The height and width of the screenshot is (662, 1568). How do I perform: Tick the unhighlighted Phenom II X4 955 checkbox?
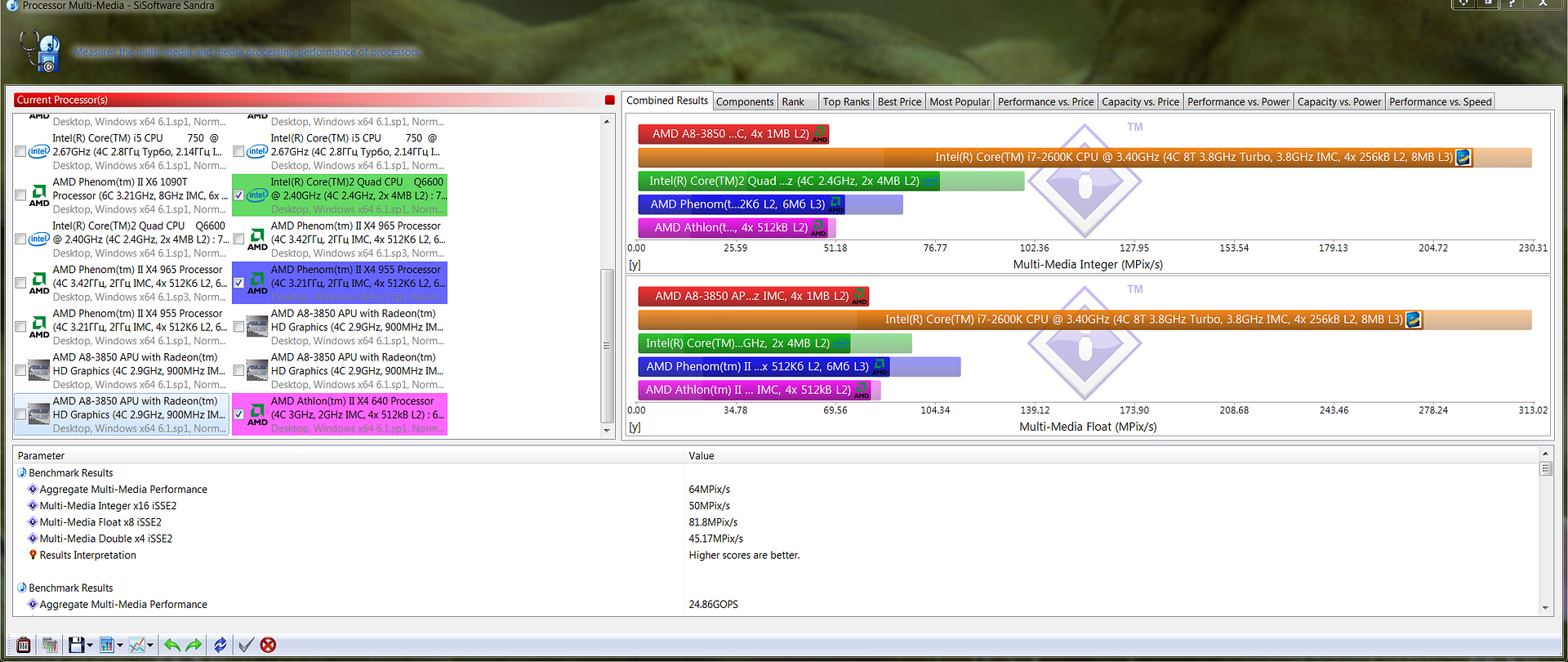(20, 327)
